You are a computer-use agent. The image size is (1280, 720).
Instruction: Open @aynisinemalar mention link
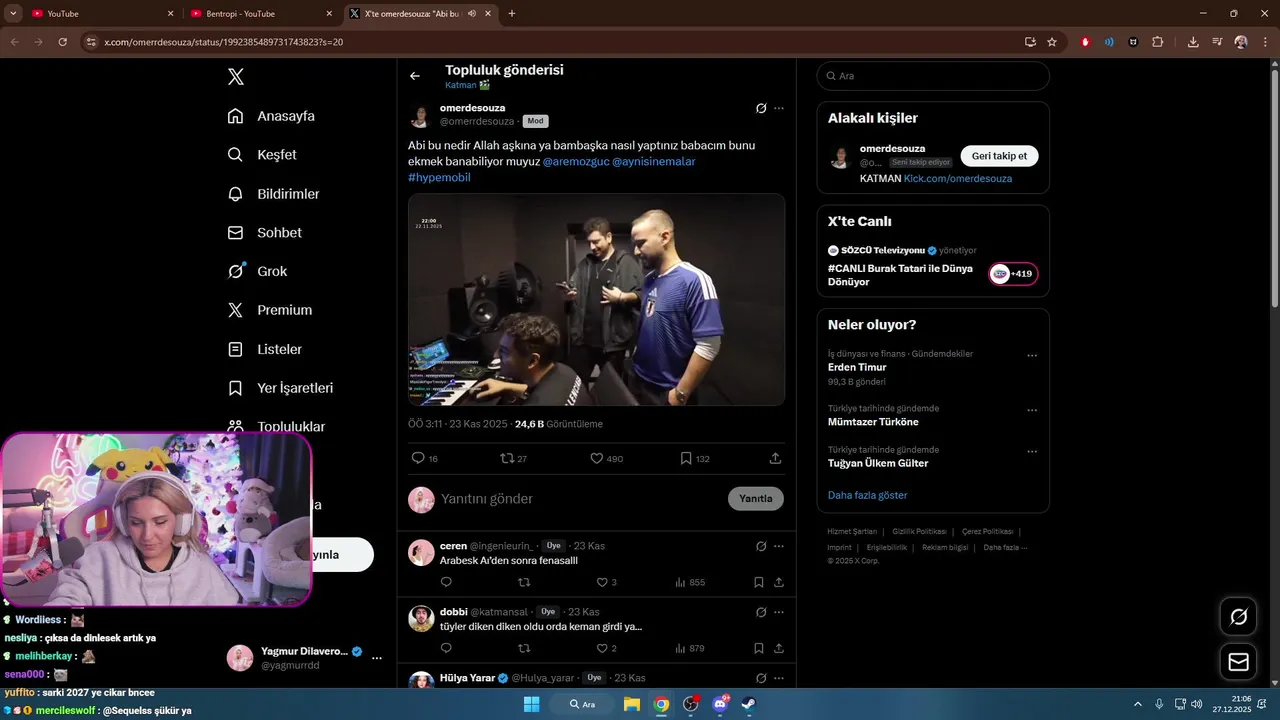(654, 161)
